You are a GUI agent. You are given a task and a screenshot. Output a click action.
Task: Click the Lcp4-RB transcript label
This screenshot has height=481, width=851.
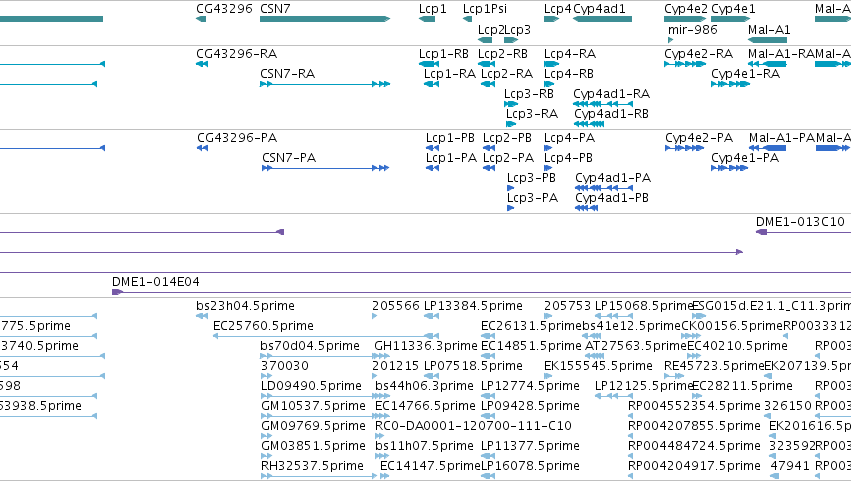click(569, 74)
